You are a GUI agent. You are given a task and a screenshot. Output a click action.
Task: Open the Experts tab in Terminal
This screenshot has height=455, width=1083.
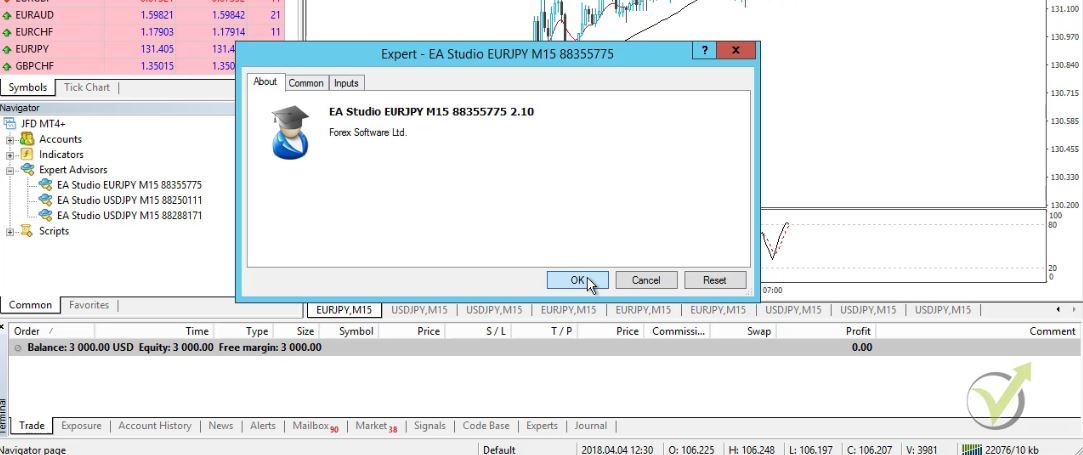pyautogui.click(x=542, y=426)
